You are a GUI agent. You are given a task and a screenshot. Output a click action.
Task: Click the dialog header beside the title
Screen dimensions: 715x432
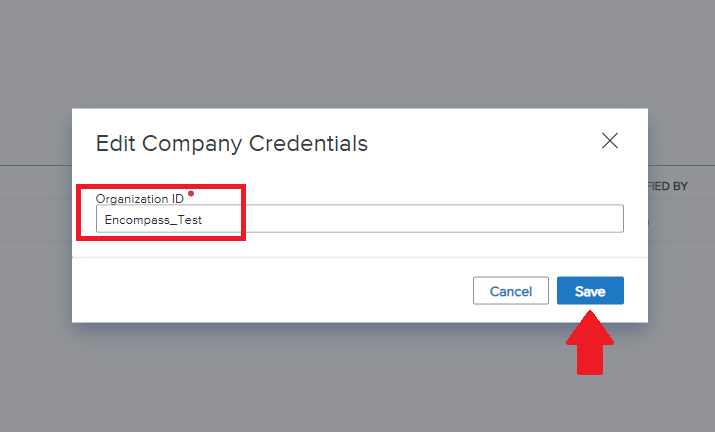(483, 144)
